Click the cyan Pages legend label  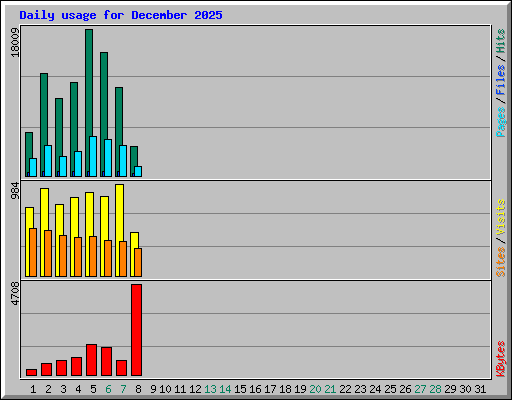(500, 122)
